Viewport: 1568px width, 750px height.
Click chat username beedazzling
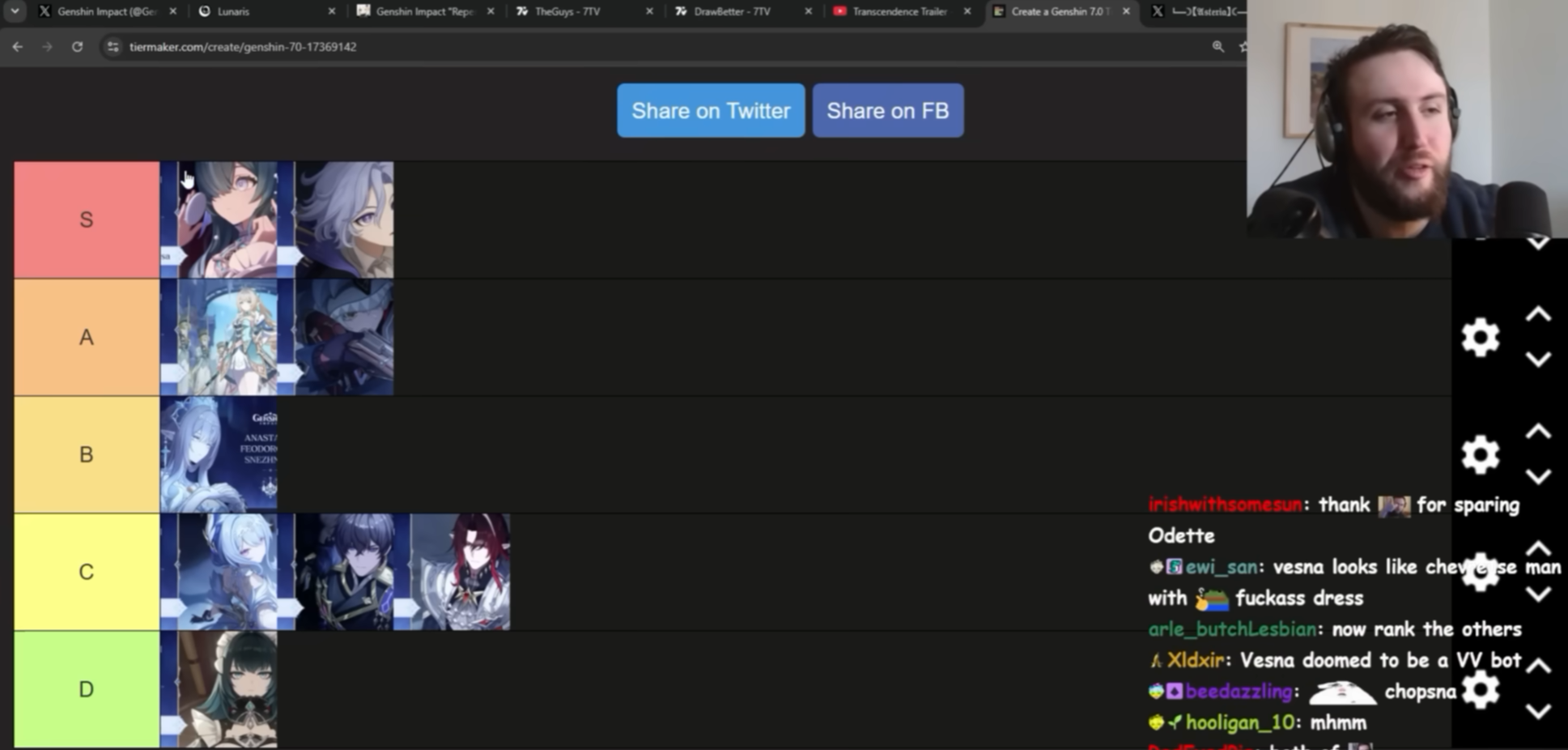click(1239, 692)
